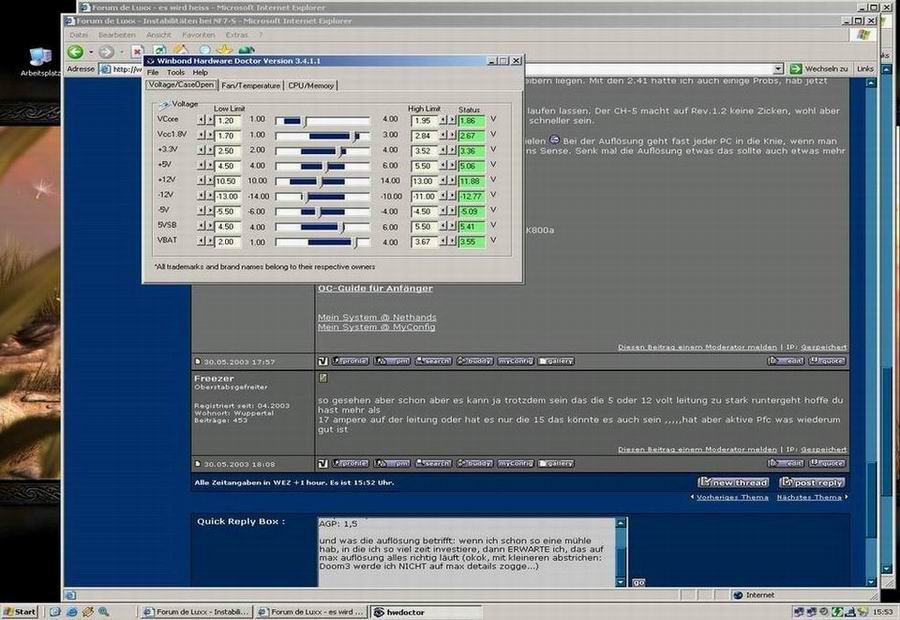Click quote button in Freezer's 18:08 post row
Viewport: 900px width, 620px height.
click(827, 463)
